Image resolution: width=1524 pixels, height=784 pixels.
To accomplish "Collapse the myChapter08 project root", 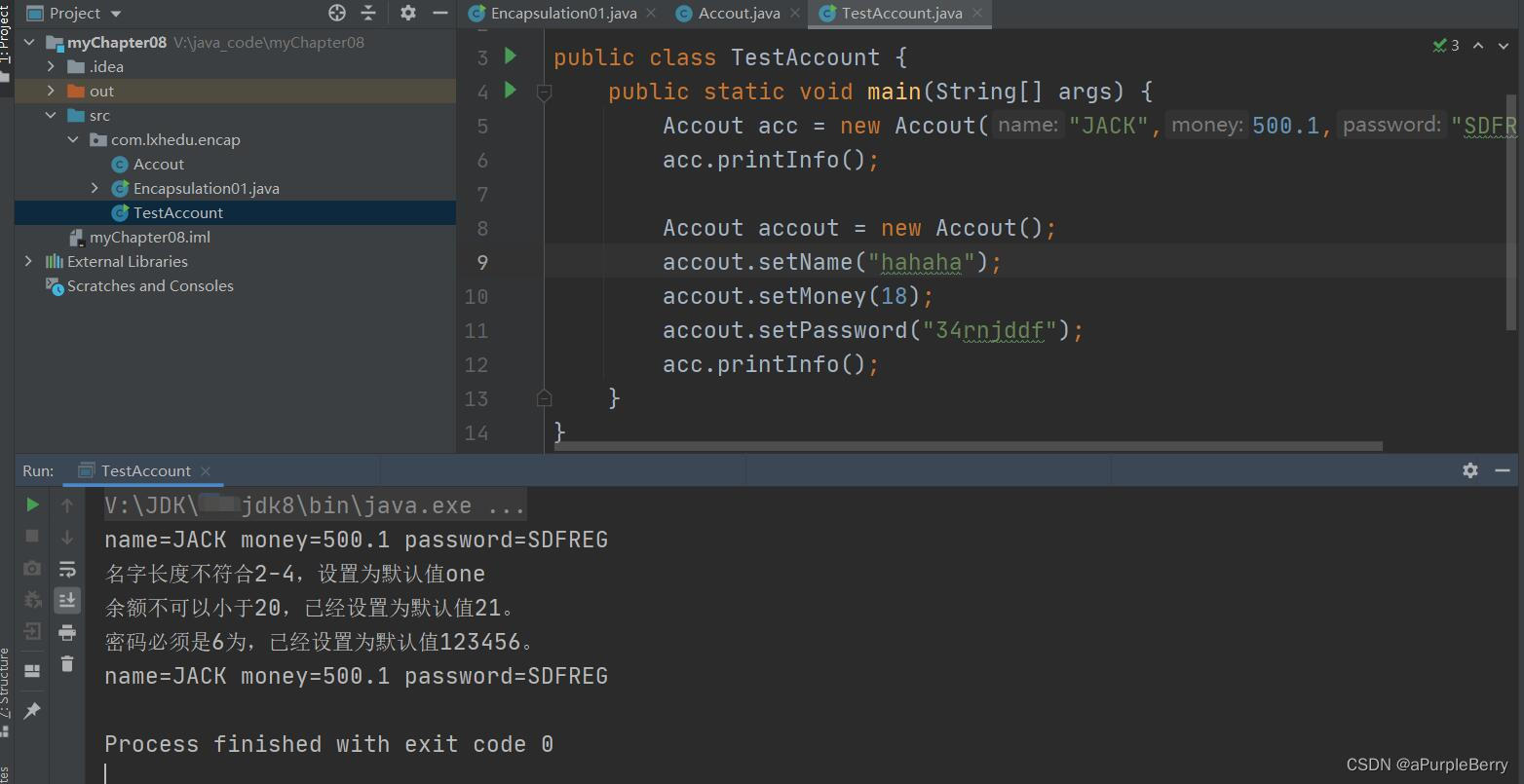I will (28, 42).
